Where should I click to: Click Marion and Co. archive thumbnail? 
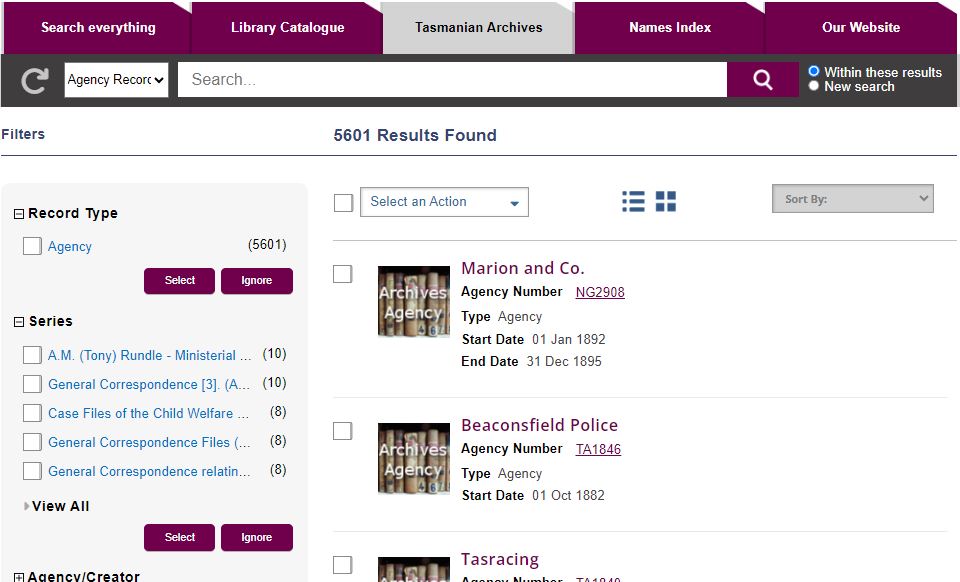(x=413, y=301)
